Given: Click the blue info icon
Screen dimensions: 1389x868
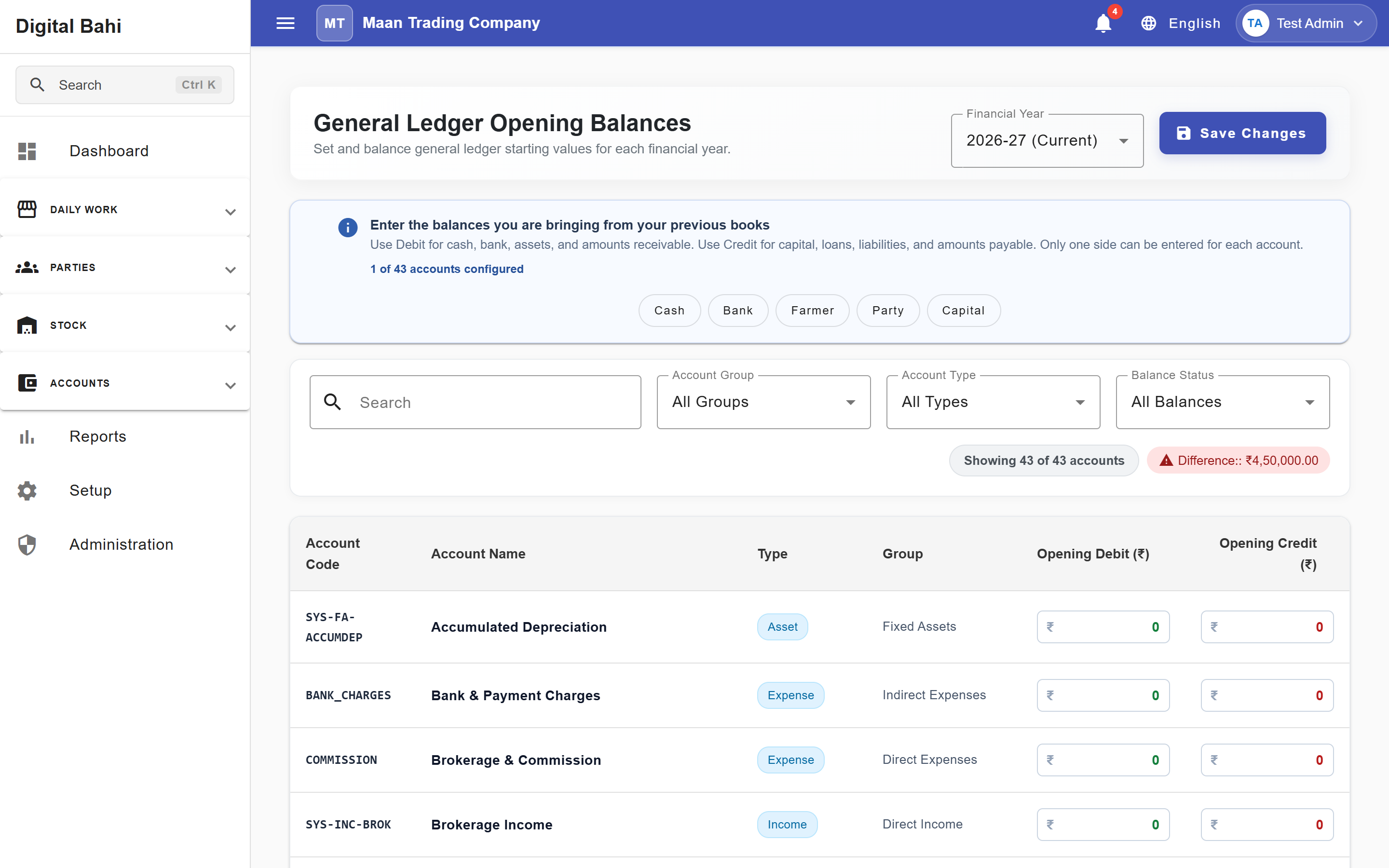Looking at the screenshot, I should (348, 227).
